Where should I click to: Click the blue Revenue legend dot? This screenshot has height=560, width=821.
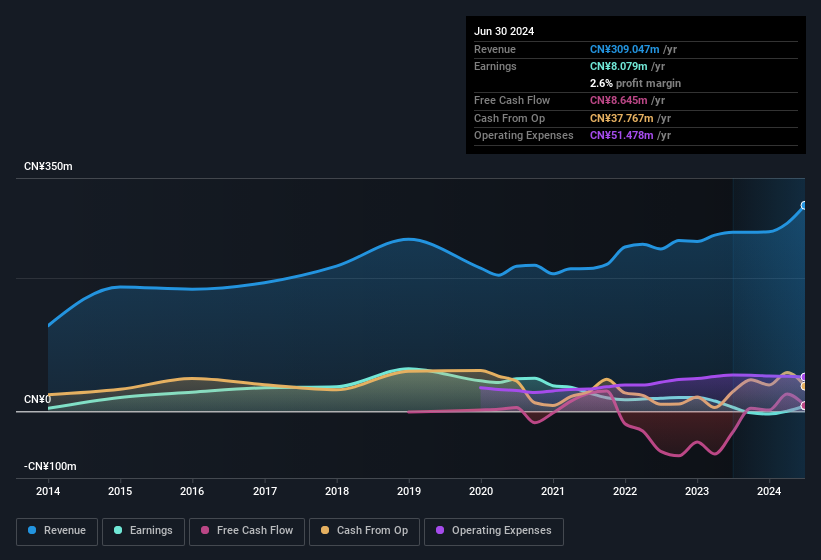point(32,530)
